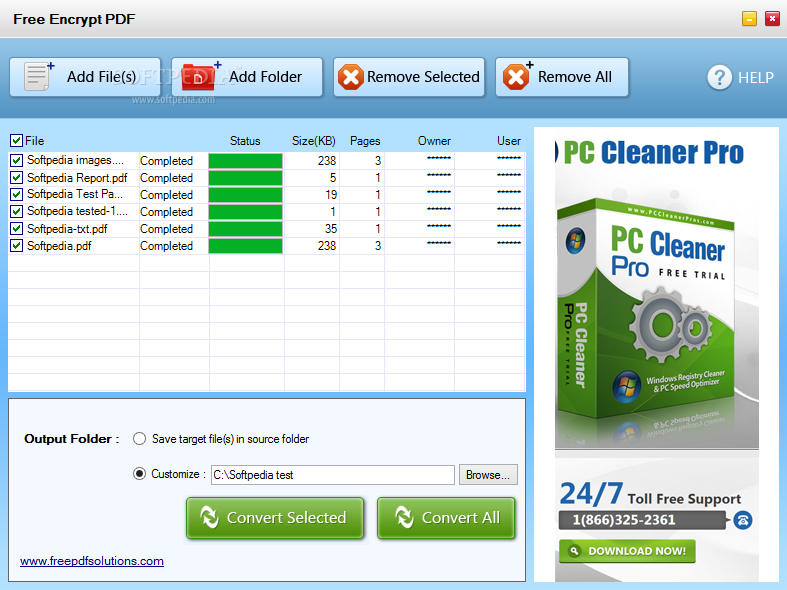Viewport: 787px width, 590px height.
Task: Click the output path field C:\Softpedia test
Action: [332, 475]
